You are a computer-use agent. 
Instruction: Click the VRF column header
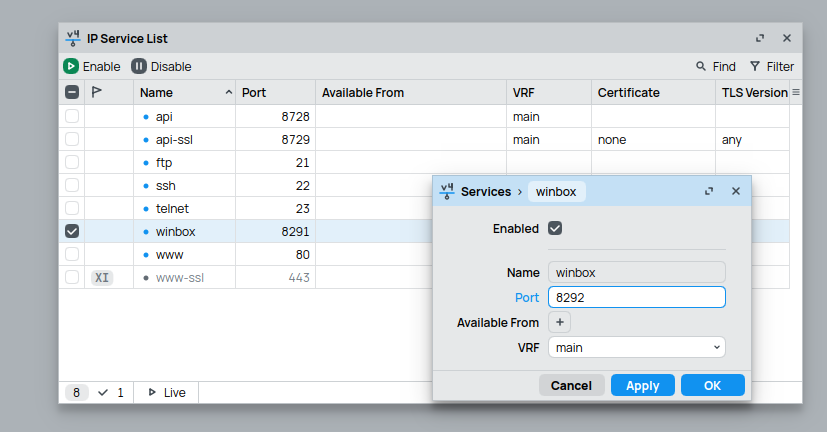549,92
